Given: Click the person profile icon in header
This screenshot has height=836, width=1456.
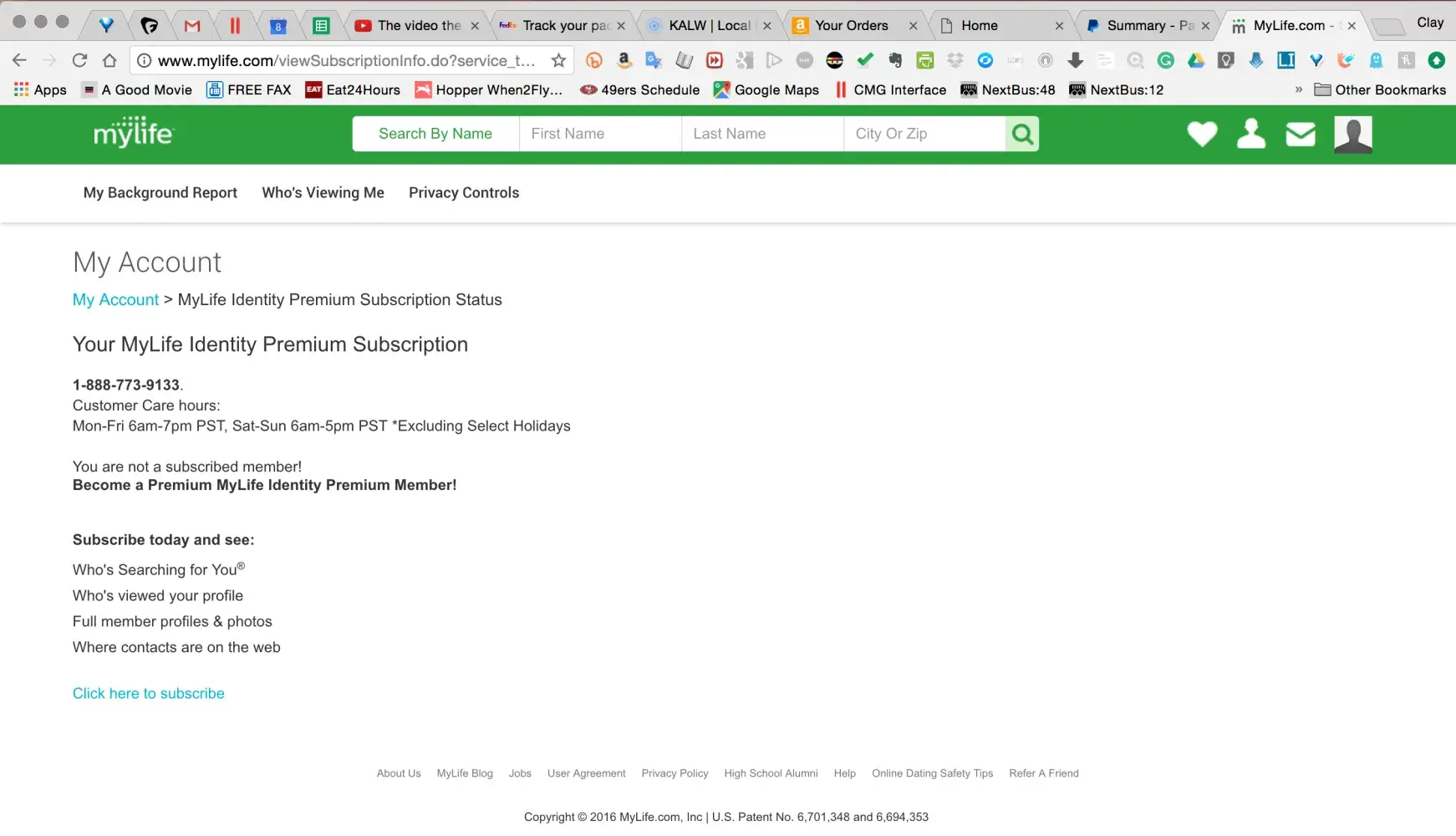Looking at the screenshot, I should click(1250, 134).
